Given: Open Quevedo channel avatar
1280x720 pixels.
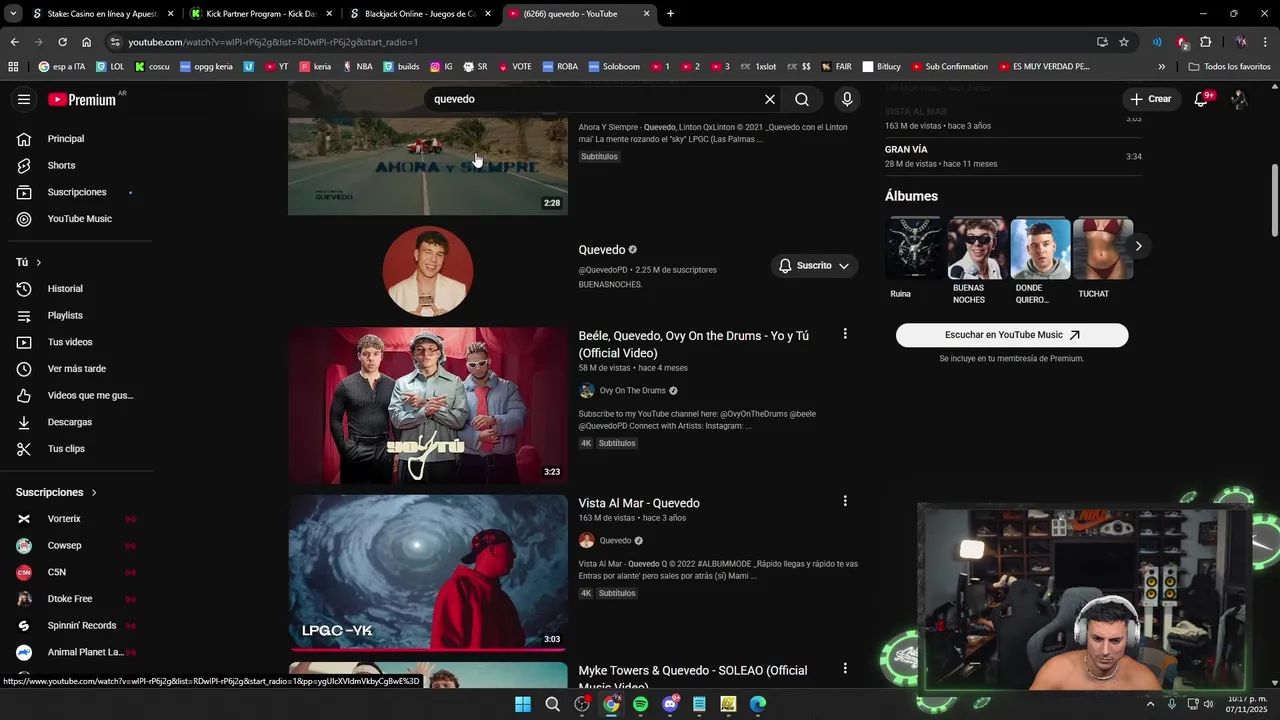Looking at the screenshot, I should (x=428, y=271).
